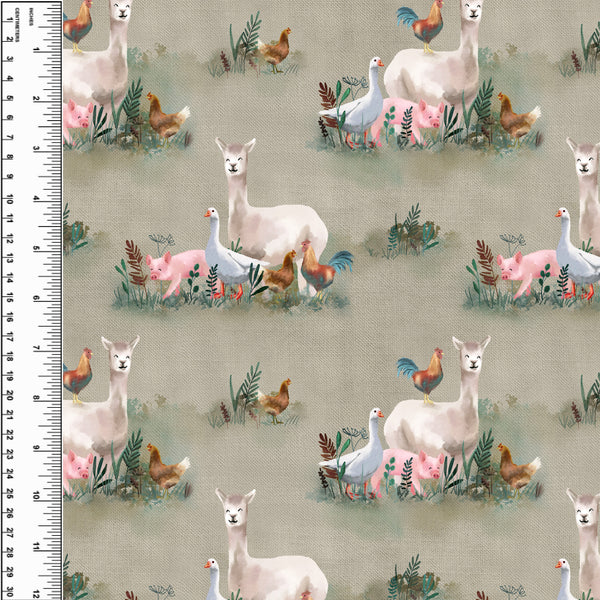600x600 pixels.
Task: Select the 28 centimeter mark on ruler
Action: (10, 552)
